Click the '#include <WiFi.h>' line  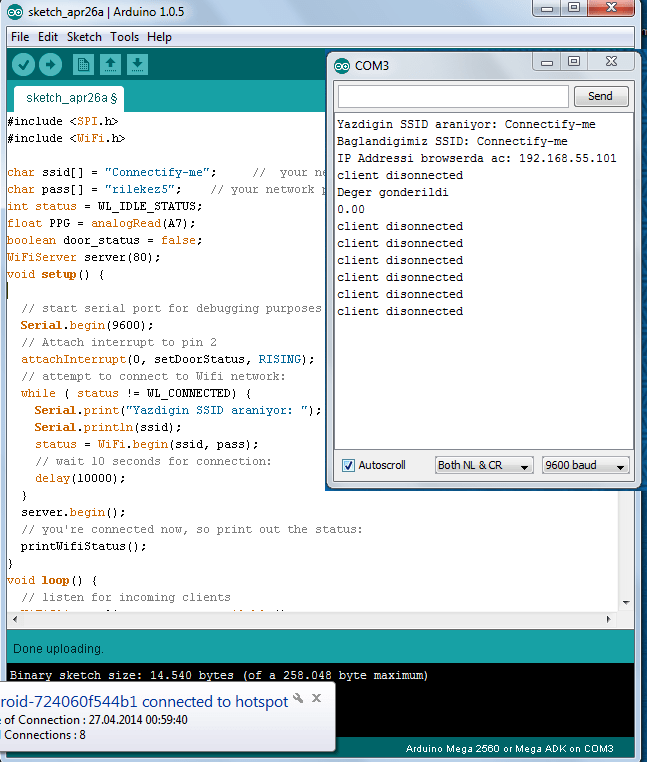click(x=66, y=139)
